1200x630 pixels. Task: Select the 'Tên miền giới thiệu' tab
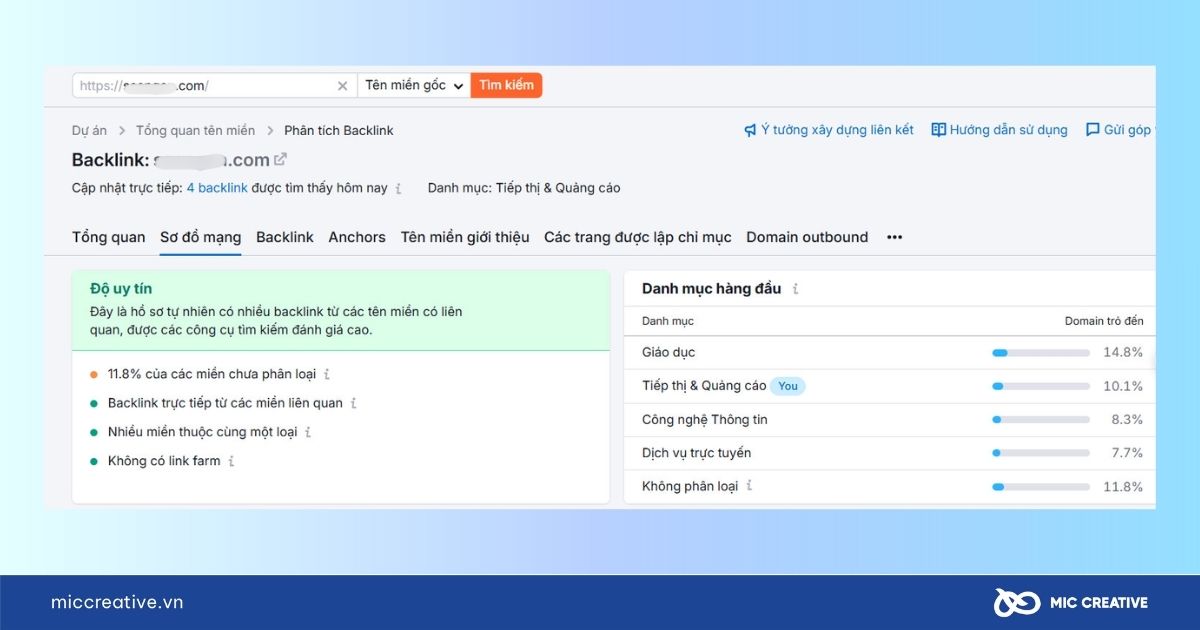464,237
